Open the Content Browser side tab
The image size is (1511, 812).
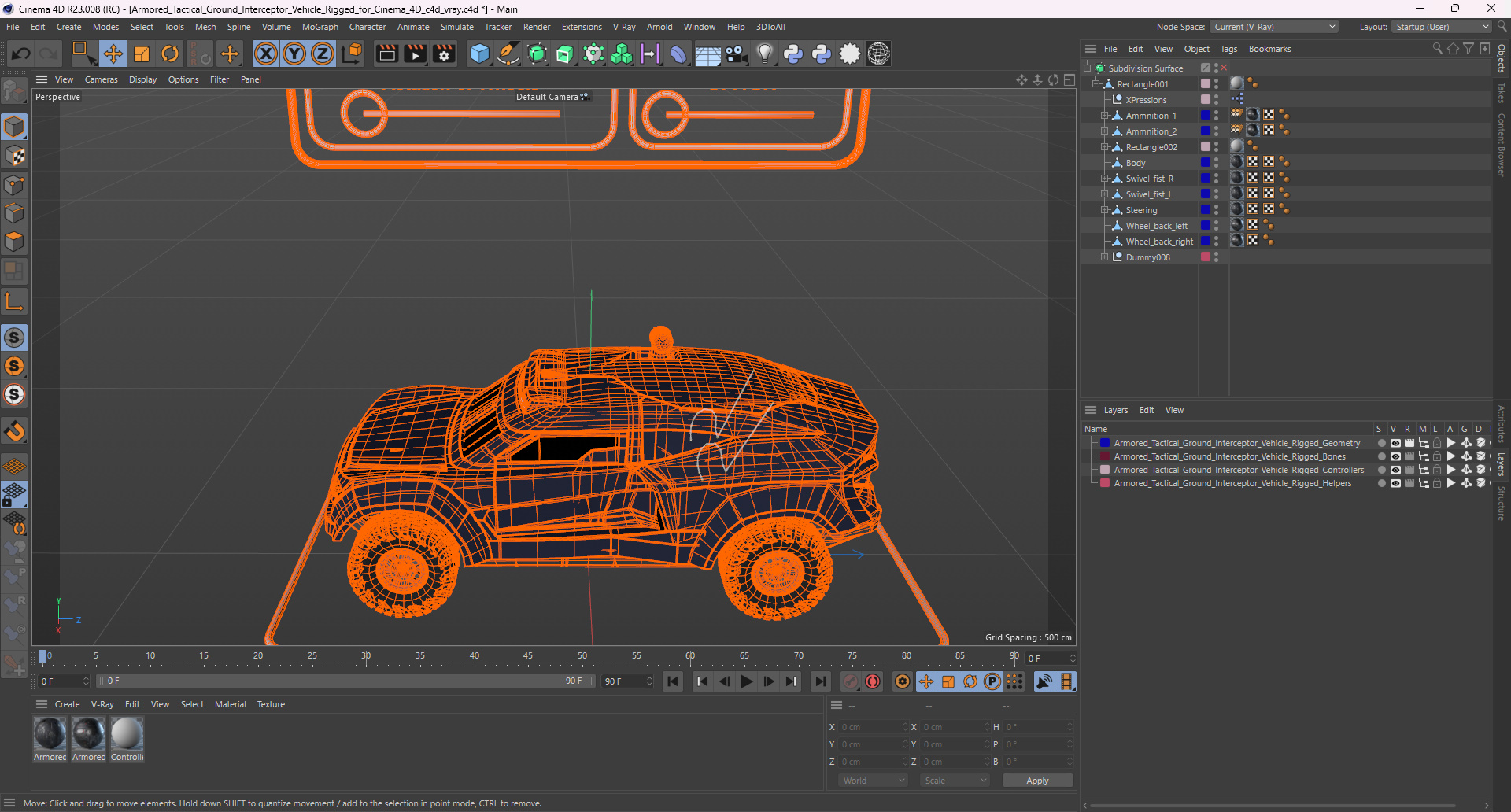pos(1502,144)
